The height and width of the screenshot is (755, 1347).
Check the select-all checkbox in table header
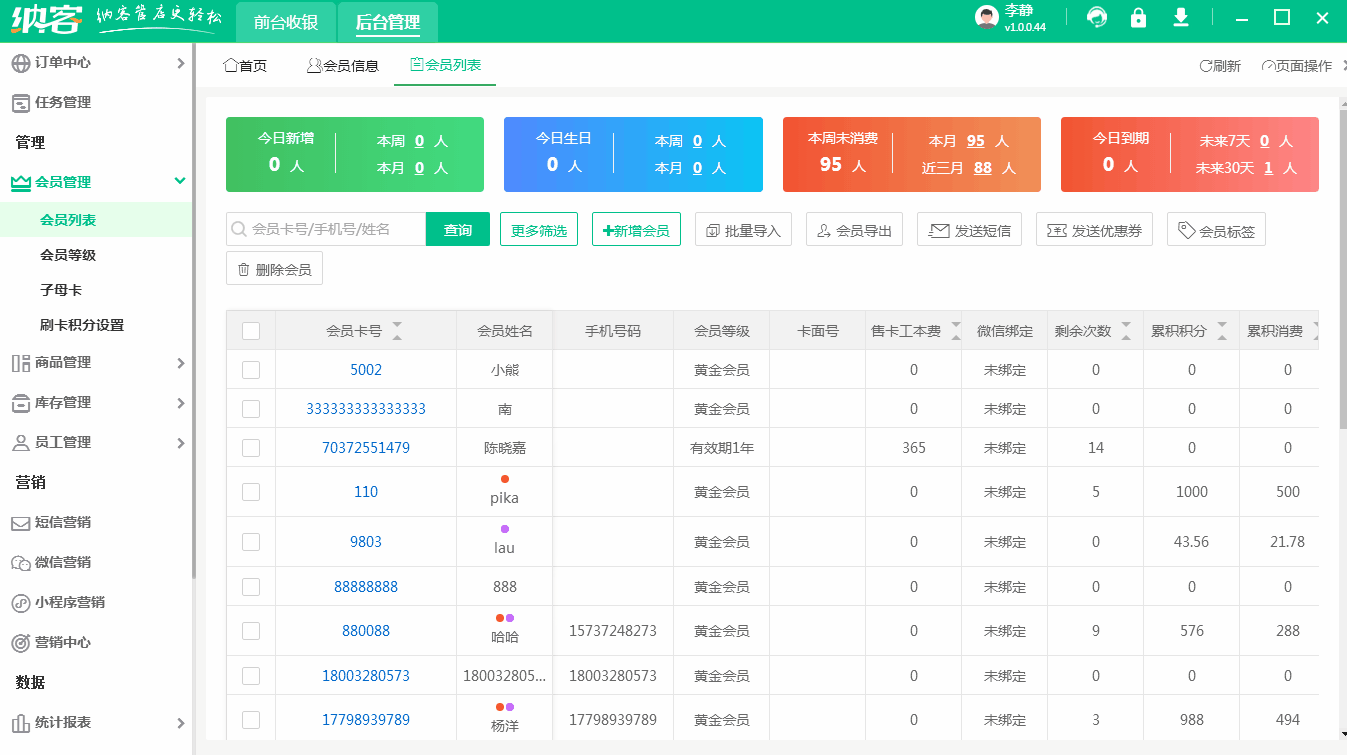(250, 330)
